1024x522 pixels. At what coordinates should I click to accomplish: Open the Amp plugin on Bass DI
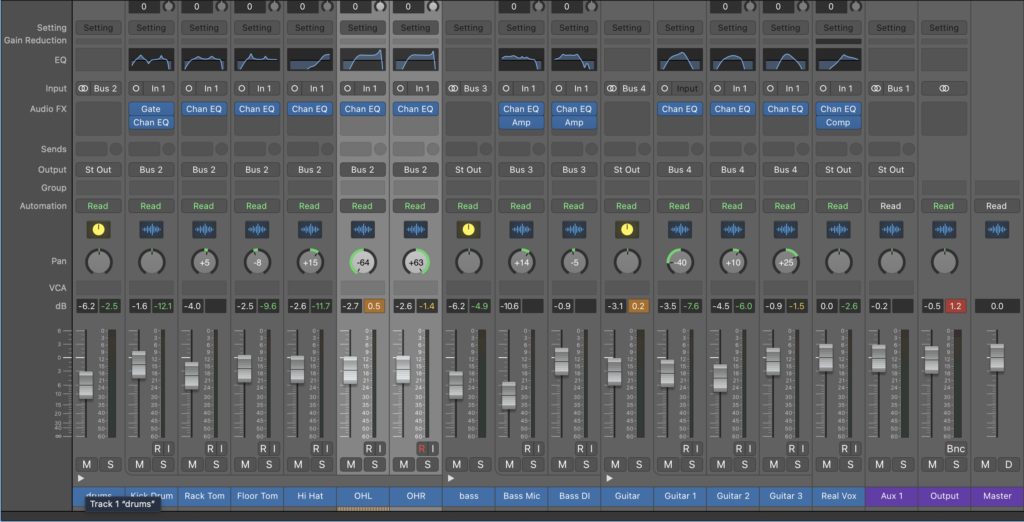573,122
